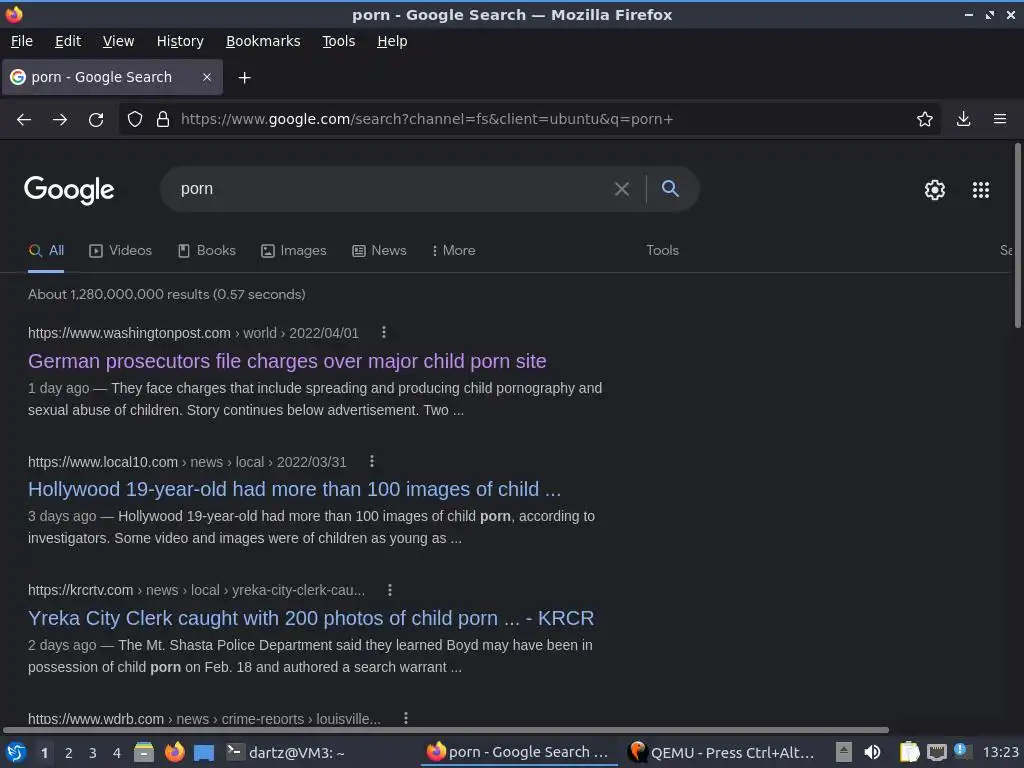Click the horizontal page scrollbar
The width and height of the screenshot is (1024, 768).
tap(445, 730)
